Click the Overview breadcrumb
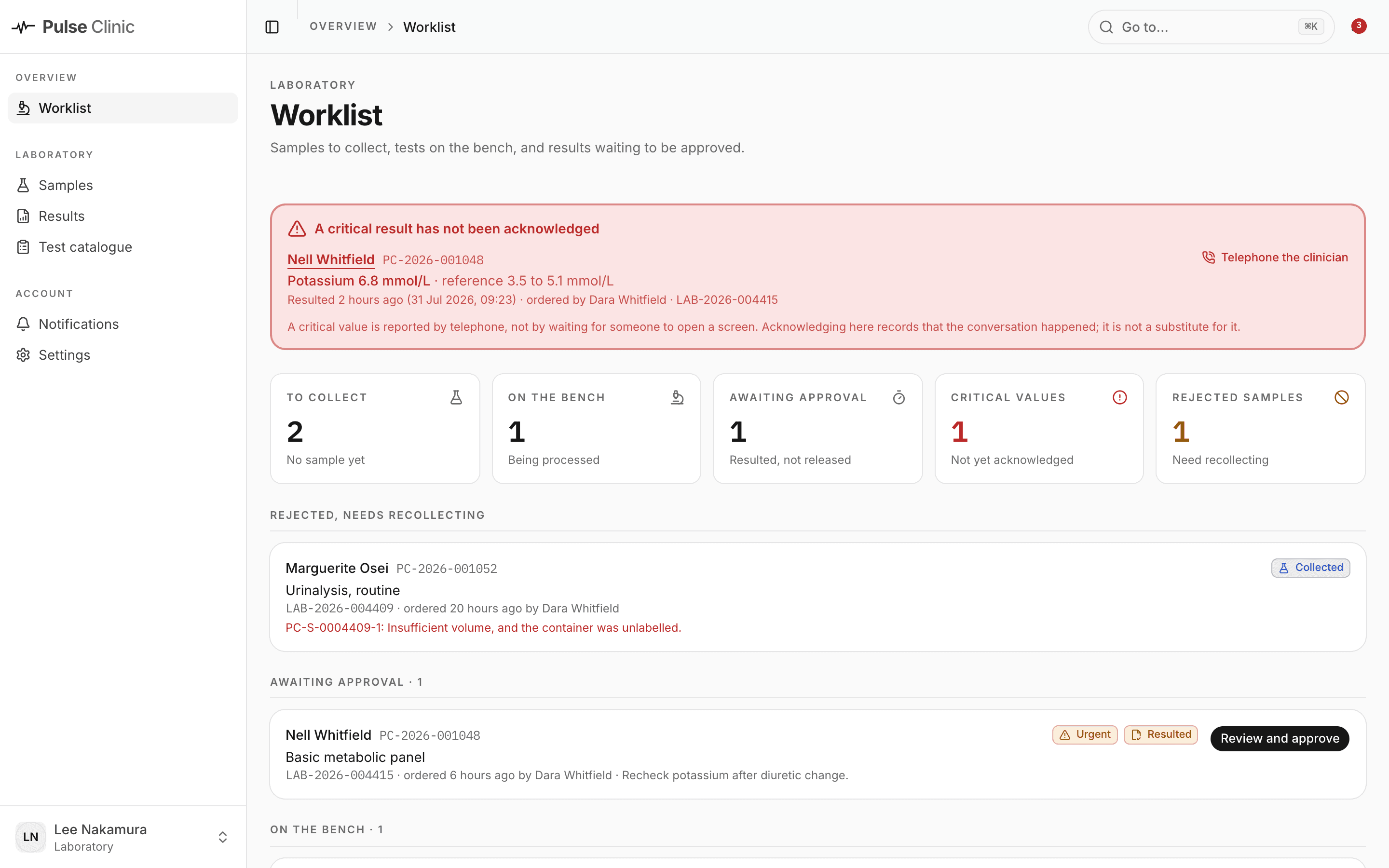The width and height of the screenshot is (1389, 868). pos(343,27)
